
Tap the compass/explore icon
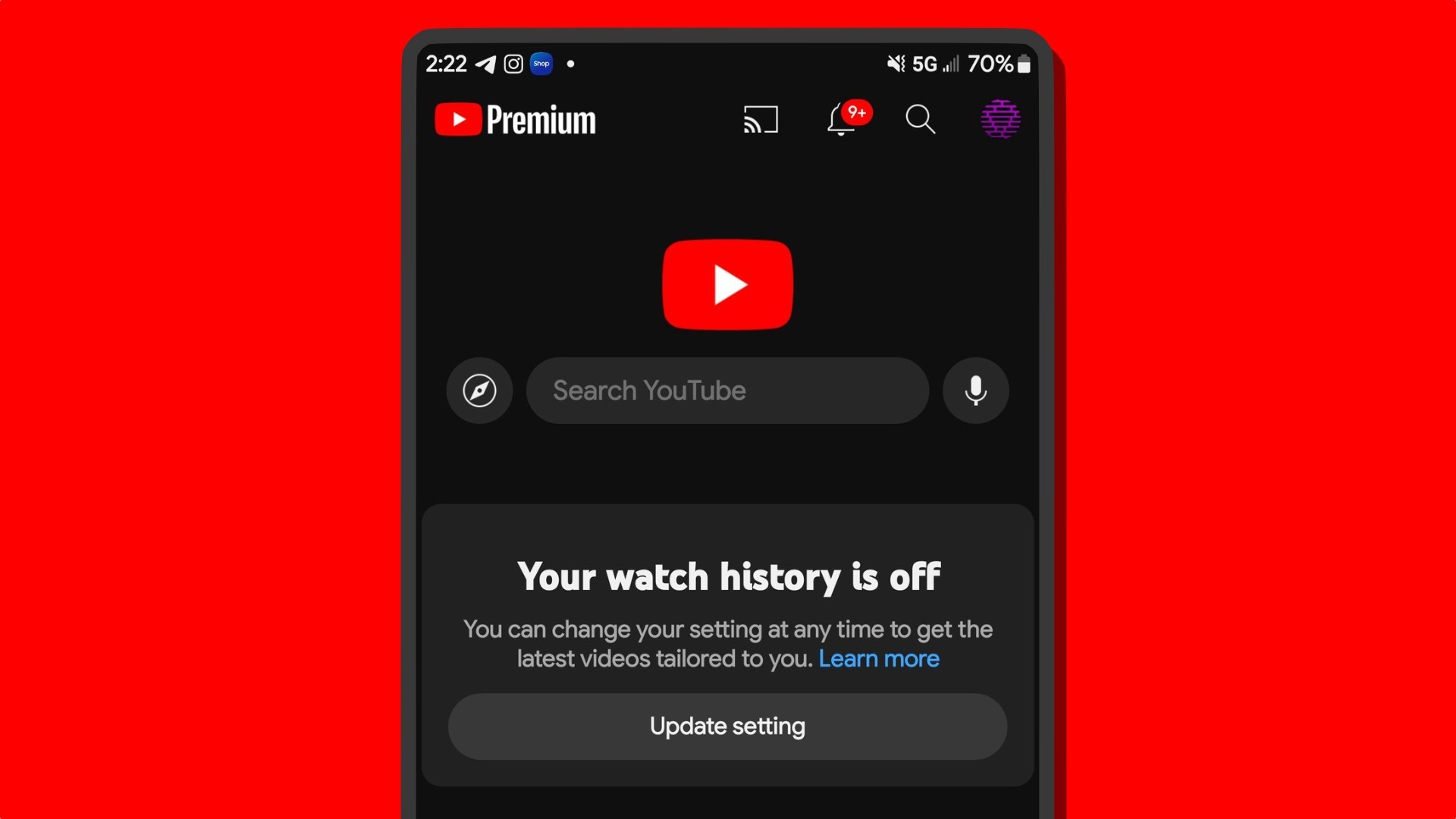(481, 390)
